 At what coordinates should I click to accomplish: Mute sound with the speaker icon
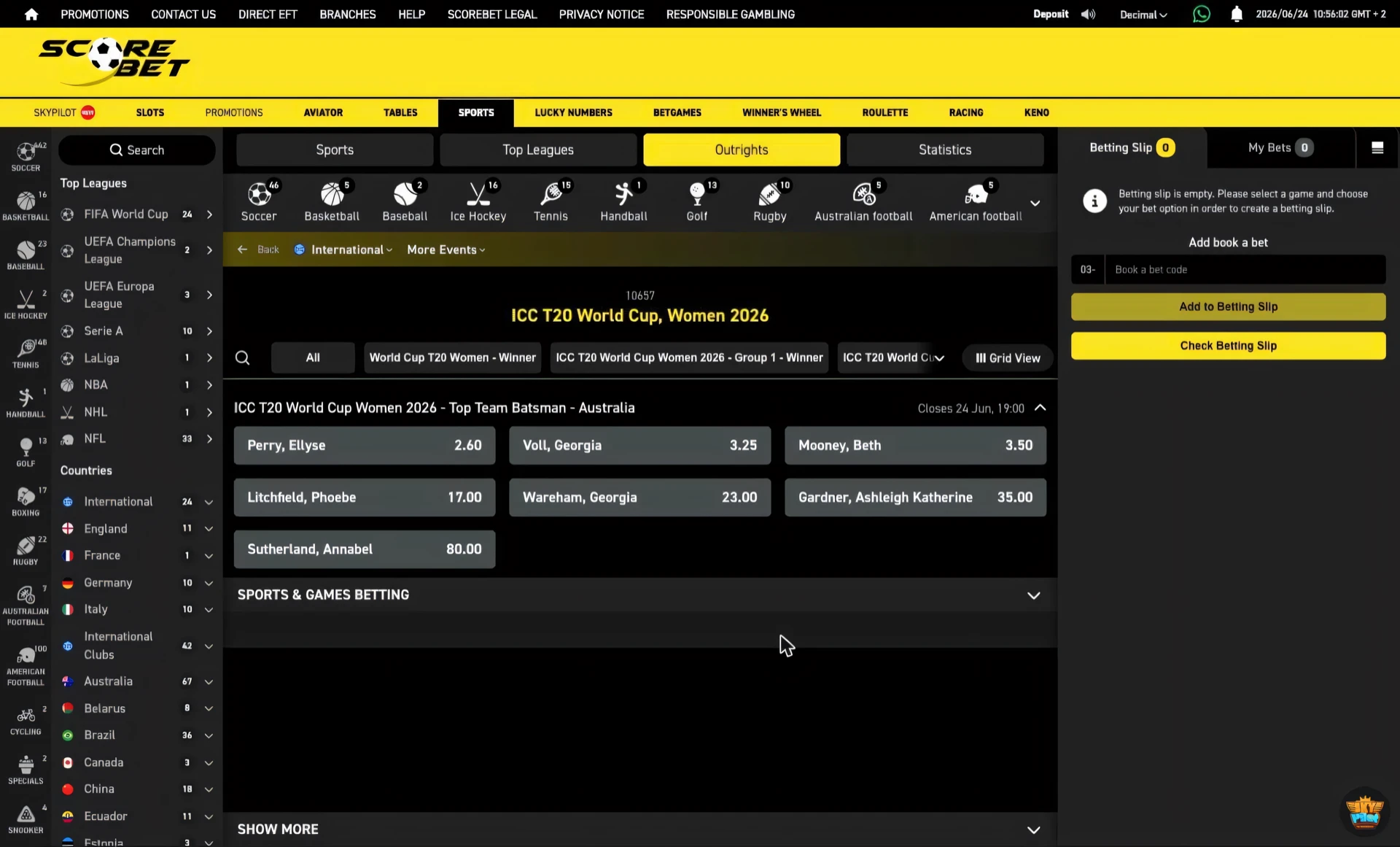1088,14
